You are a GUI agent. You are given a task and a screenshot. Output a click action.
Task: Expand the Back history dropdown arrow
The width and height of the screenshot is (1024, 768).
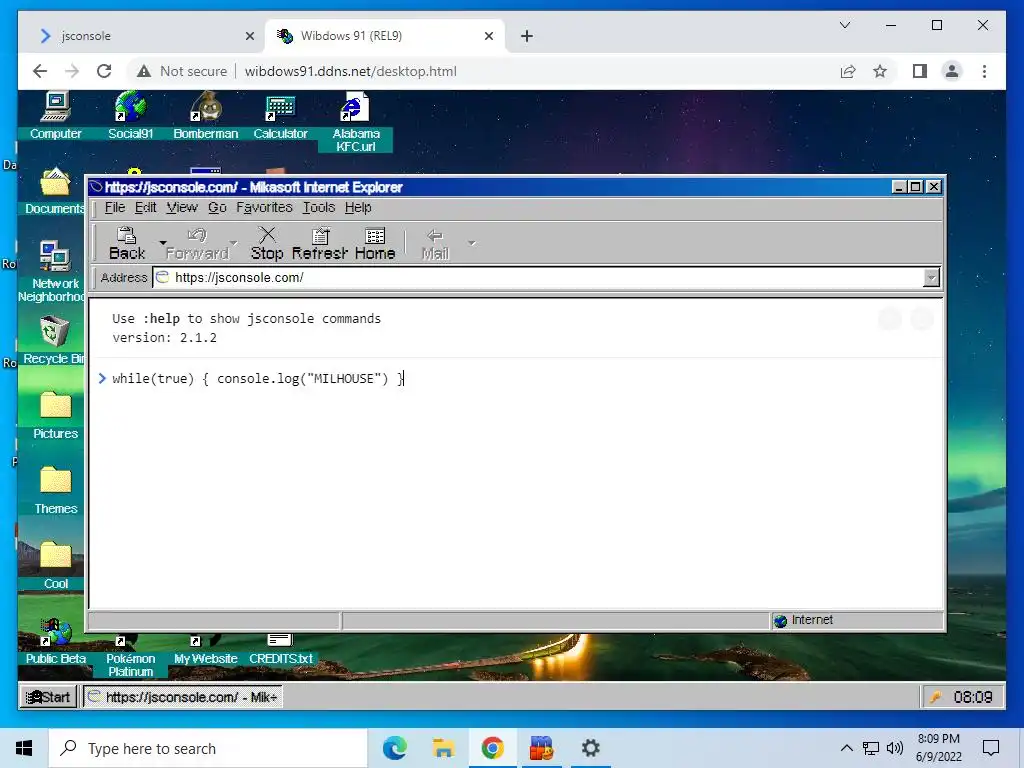click(x=163, y=243)
